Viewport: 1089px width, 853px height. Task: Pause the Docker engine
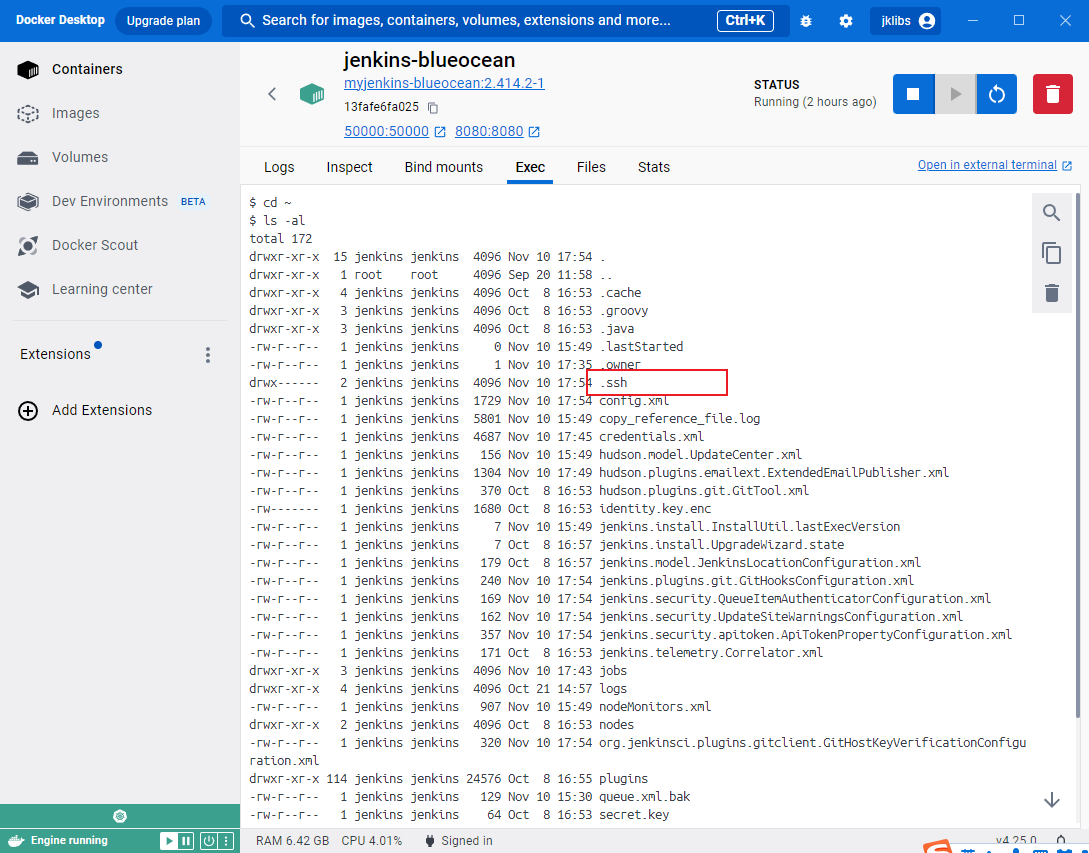click(186, 841)
